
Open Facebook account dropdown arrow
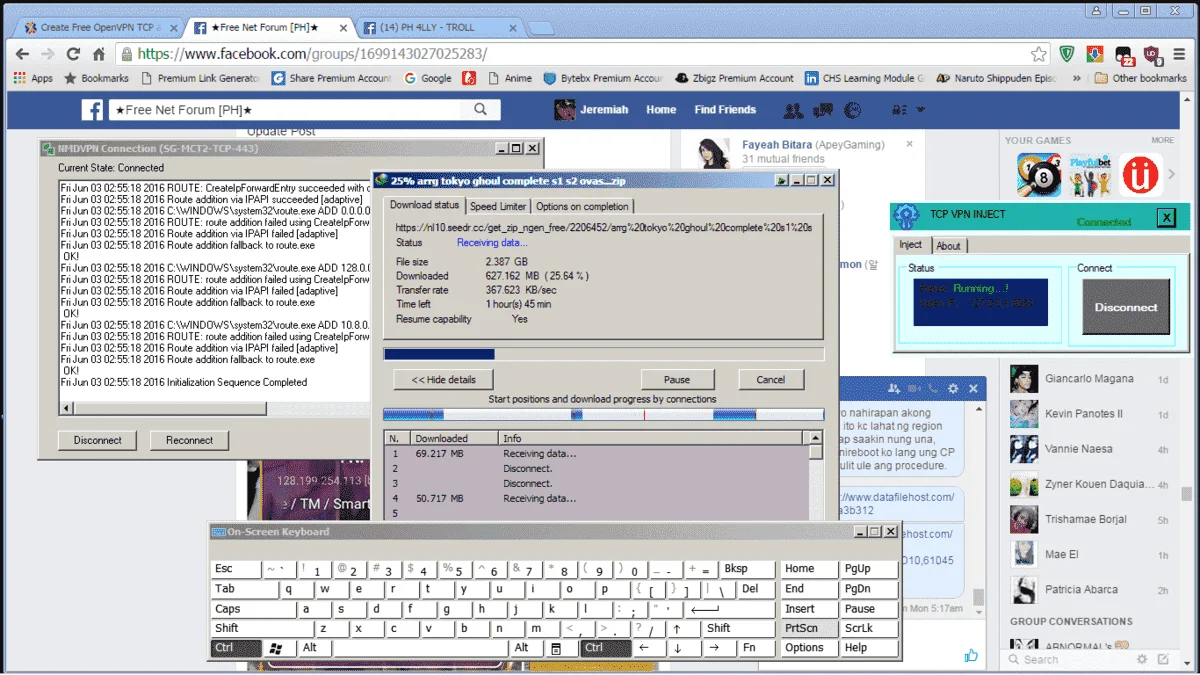click(x=920, y=110)
